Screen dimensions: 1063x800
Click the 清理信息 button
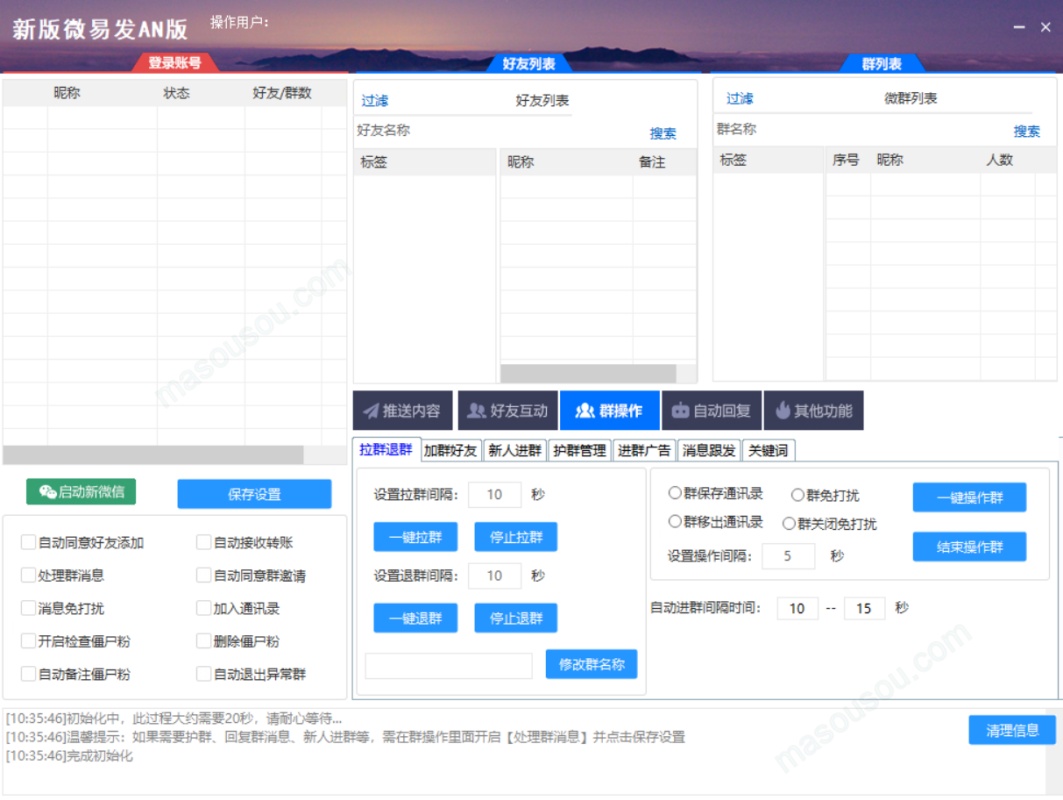pos(1012,729)
